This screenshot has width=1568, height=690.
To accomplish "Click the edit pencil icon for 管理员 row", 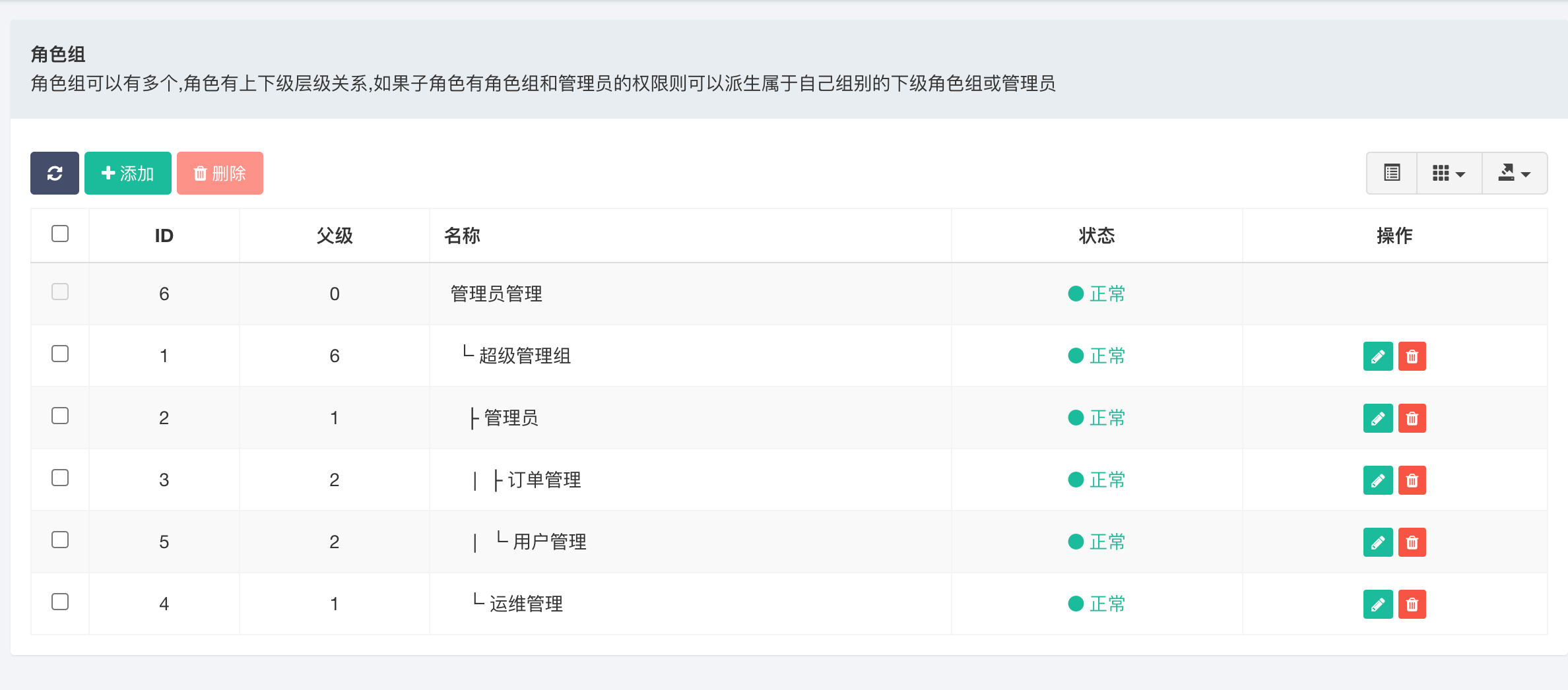I will point(1377,418).
